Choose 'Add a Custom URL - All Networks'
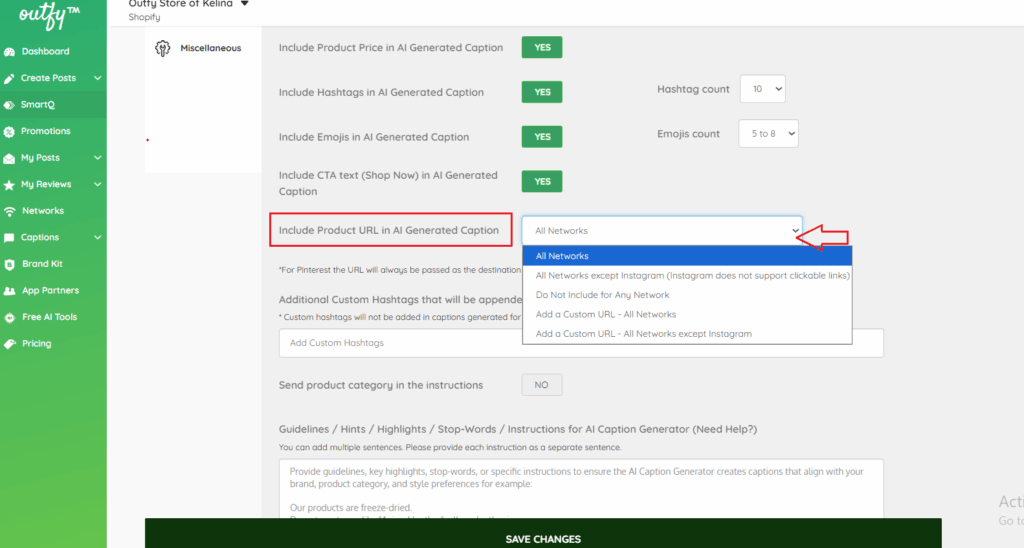Viewport: 1024px width, 548px height. 606,314
